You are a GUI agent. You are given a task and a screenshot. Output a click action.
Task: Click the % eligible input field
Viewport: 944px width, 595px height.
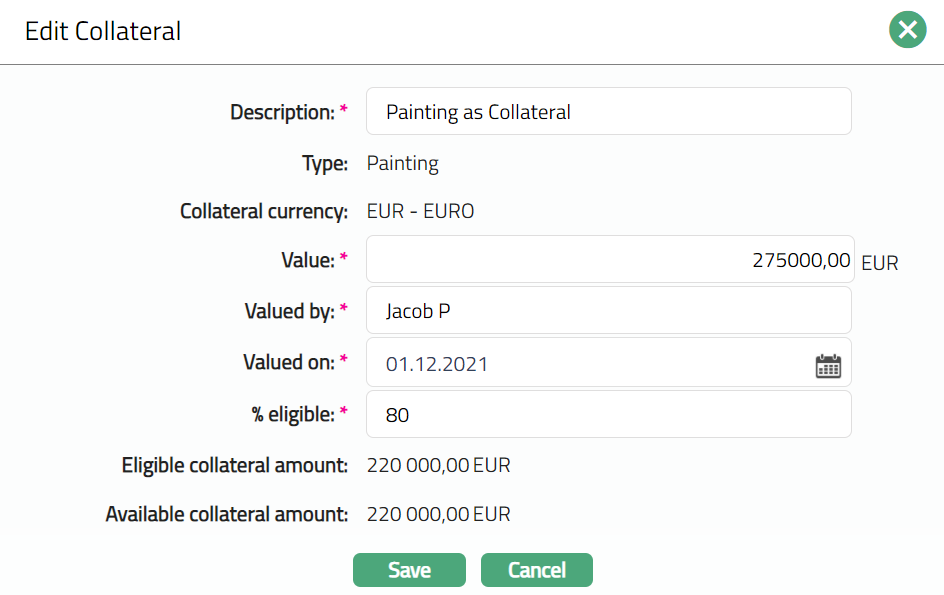point(608,414)
